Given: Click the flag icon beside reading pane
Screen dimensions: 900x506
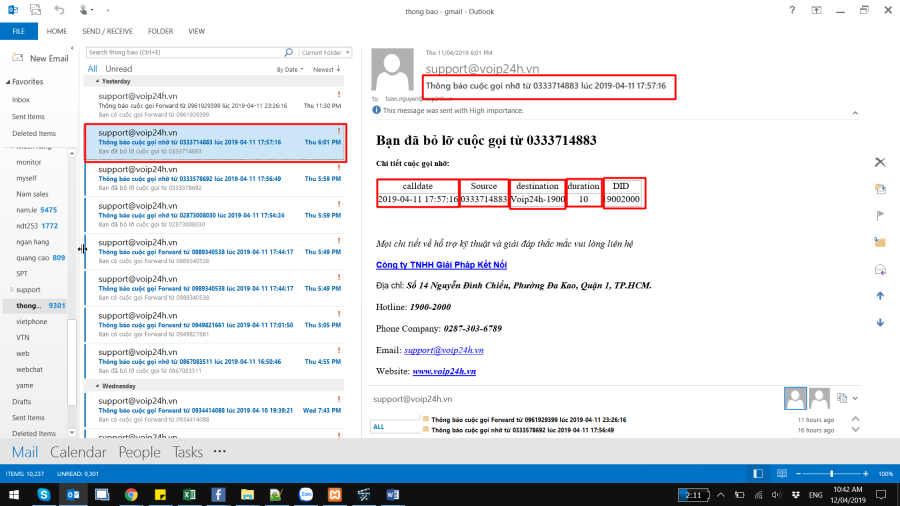Looking at the screenshot, I should pos(880,215).
